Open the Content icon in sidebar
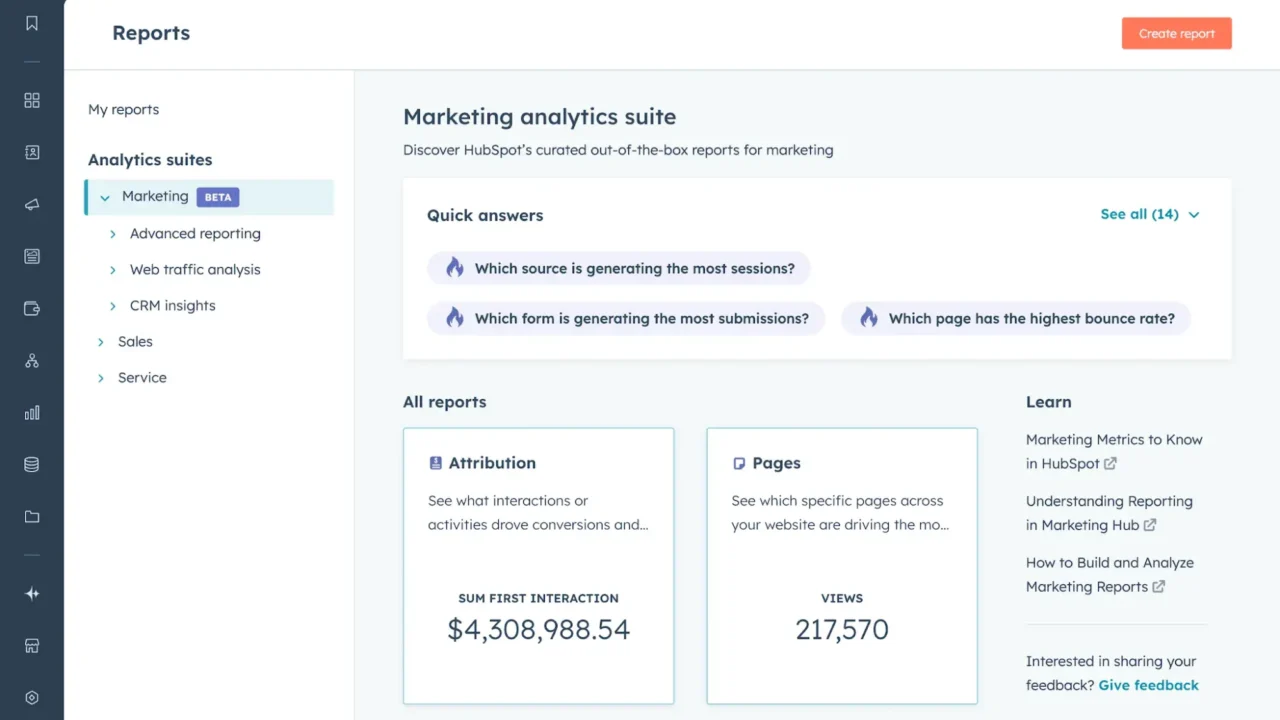This screenshot has height=720, width=1280. pos(32,256)
